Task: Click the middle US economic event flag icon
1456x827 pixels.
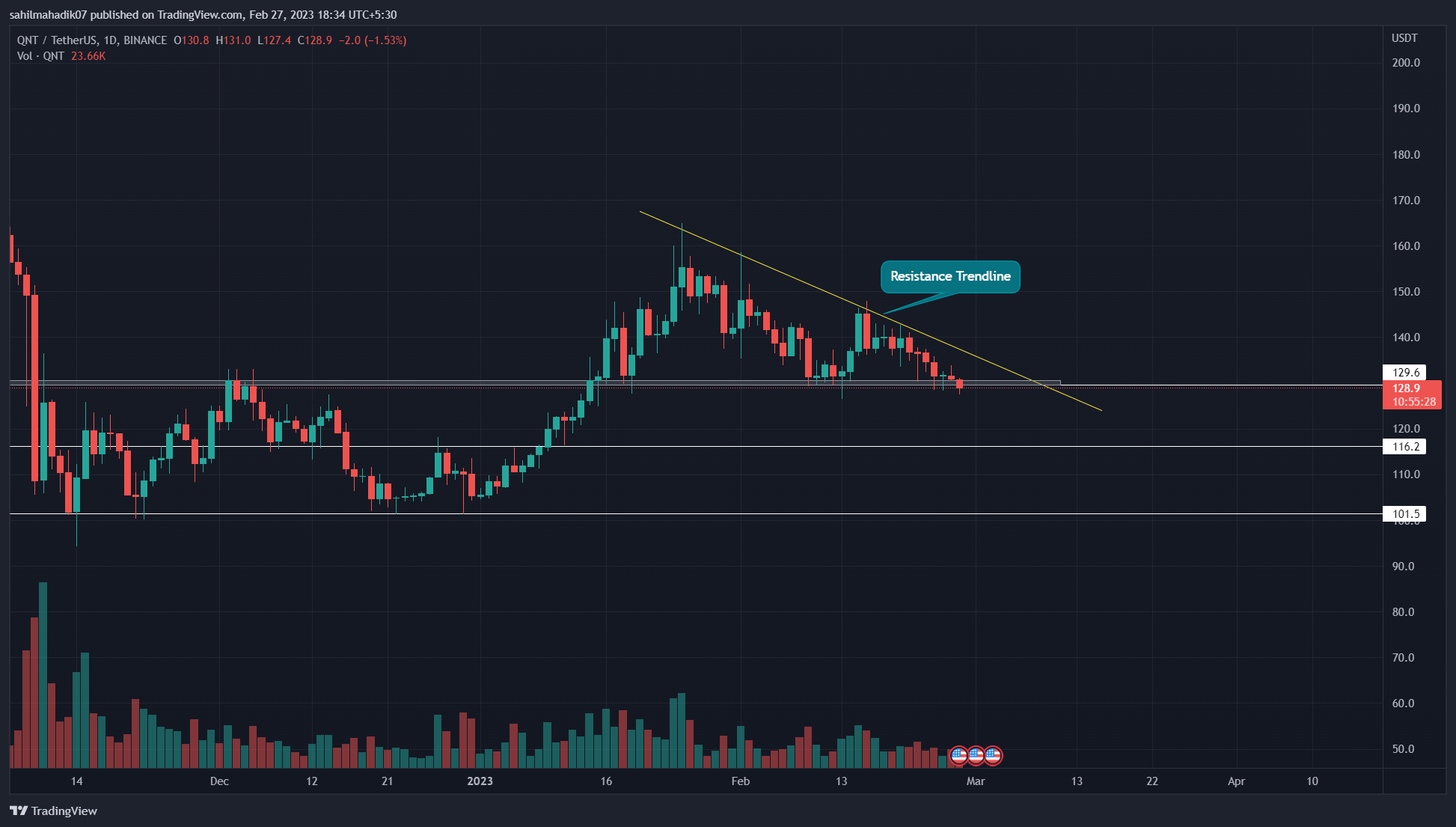Action: (976, 755)
